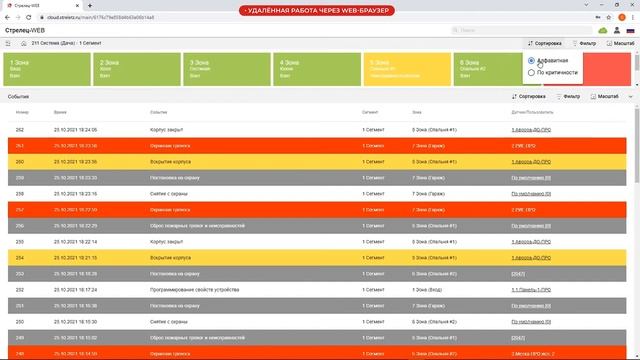Viewport: 640px width, 360px height.
Task: Open sensor link in event row 262
Action: [x=531, y=130]
